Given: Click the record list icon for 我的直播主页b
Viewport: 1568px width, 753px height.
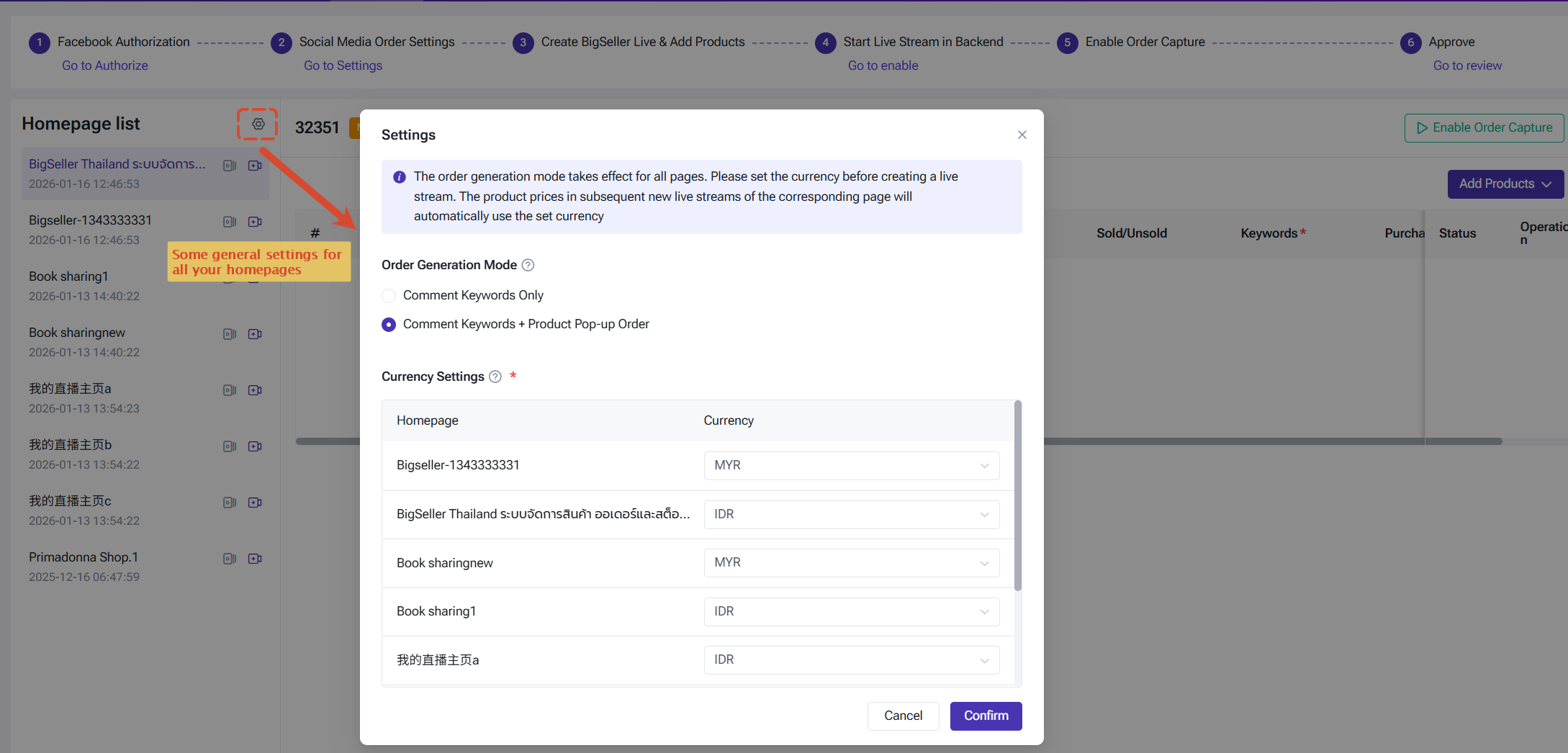Looking at the screenshot, I should pos(230,446).
